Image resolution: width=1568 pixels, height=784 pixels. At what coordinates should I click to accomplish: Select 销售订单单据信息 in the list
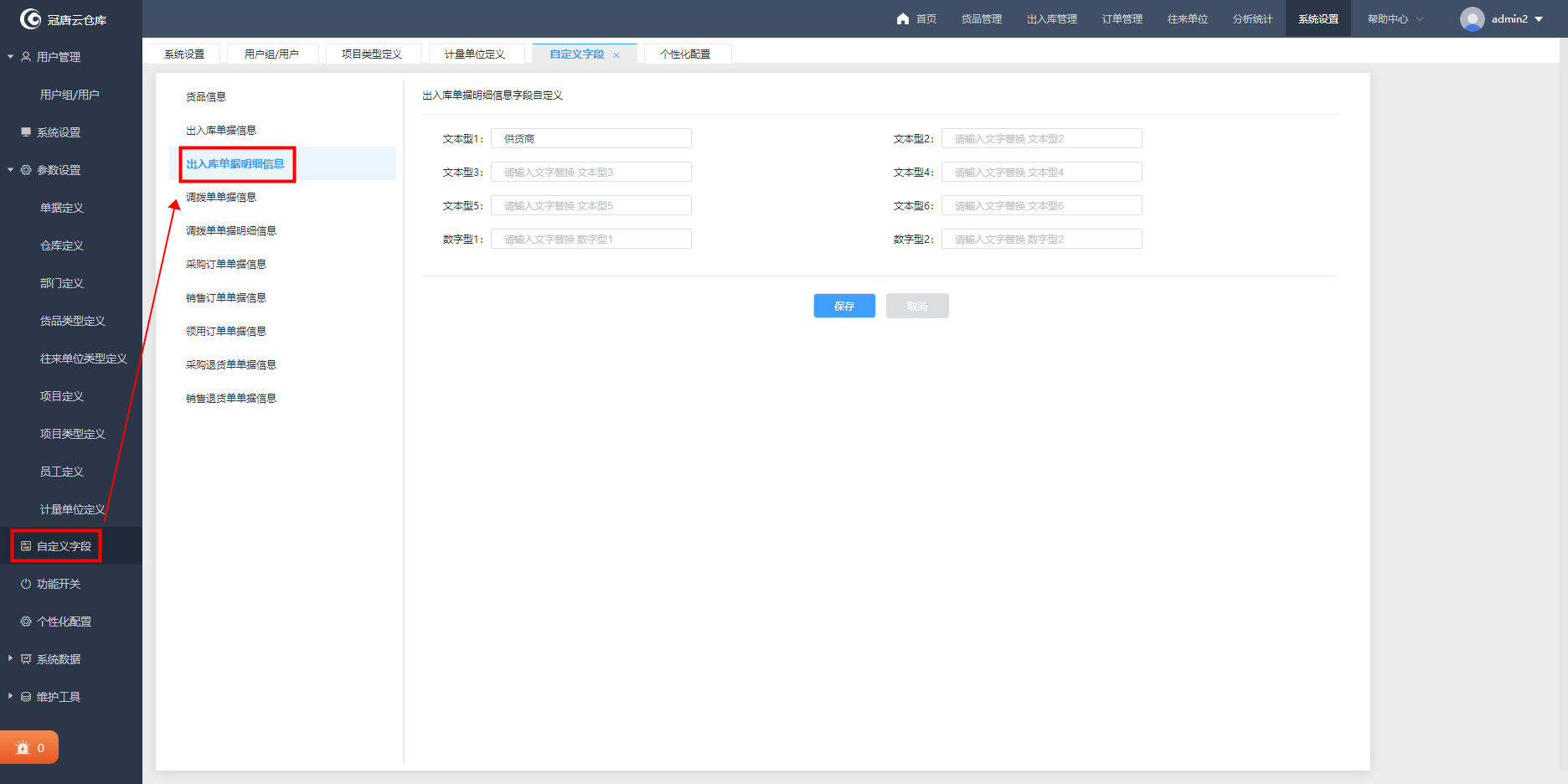click(x=226, y=297)
